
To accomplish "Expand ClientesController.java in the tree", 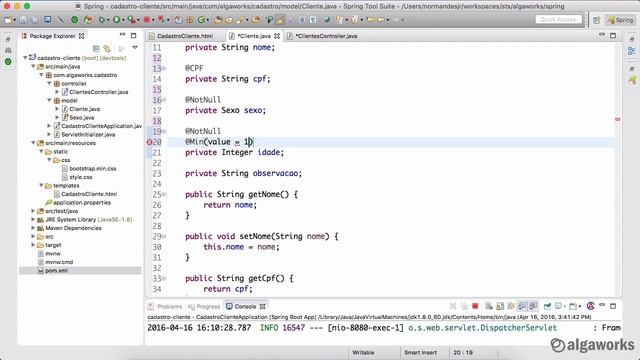I will (x=57, y=92).
